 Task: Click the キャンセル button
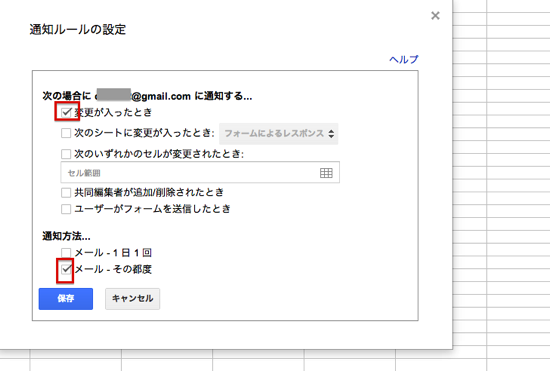point(133,299)
